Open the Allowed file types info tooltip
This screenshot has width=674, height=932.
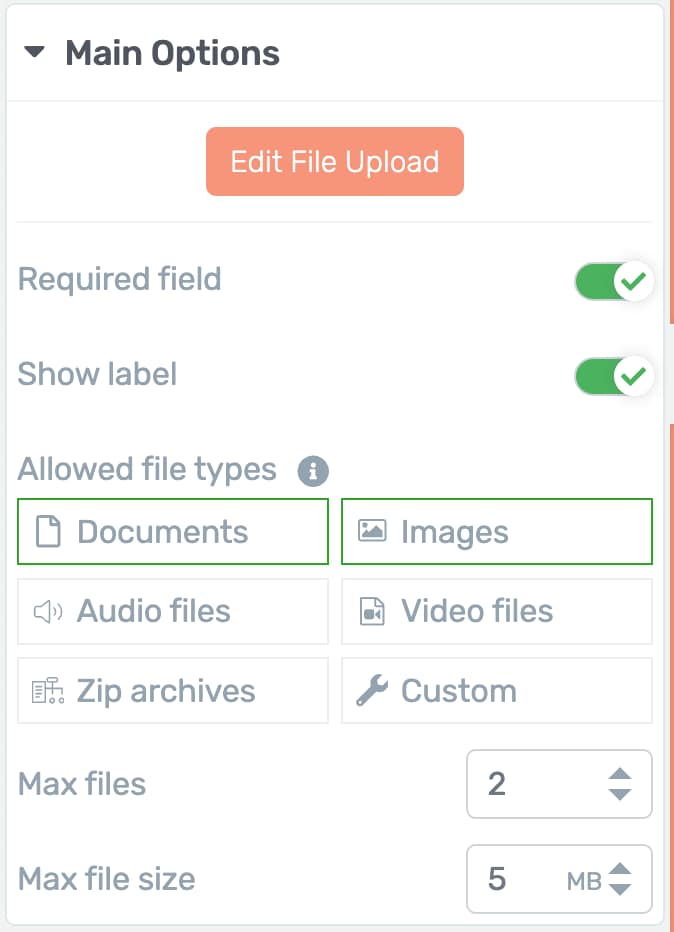(311, 469)
